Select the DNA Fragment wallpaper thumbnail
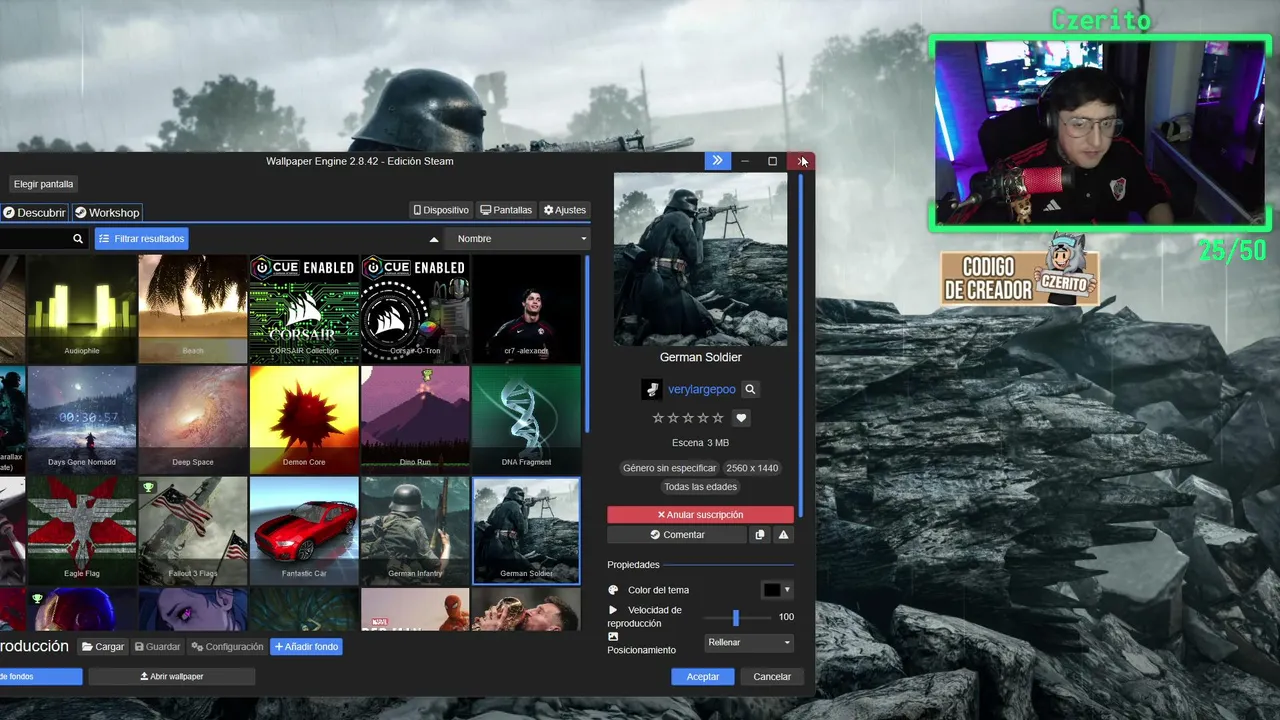1280x720 pixels. pos(526,419)
